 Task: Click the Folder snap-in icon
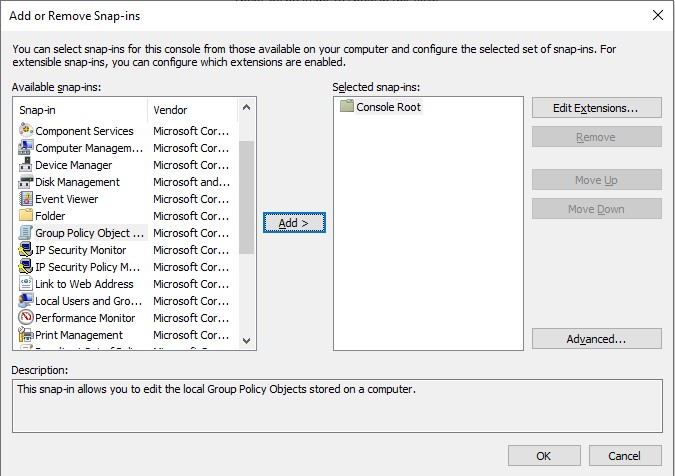(26, 215)
